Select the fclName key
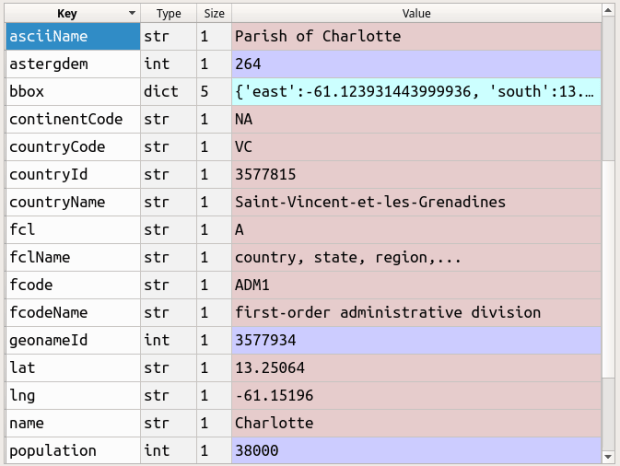Viewport: 620px width, 466px height. (x=73, y=257)
